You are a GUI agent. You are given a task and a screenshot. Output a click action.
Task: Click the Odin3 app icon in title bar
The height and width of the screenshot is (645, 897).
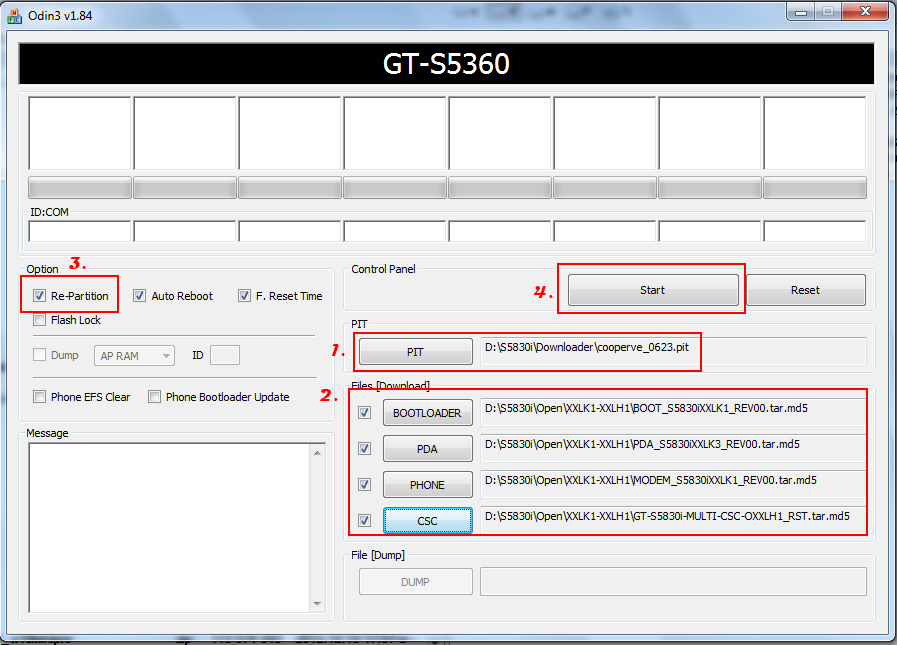click(x=15, y=12)
